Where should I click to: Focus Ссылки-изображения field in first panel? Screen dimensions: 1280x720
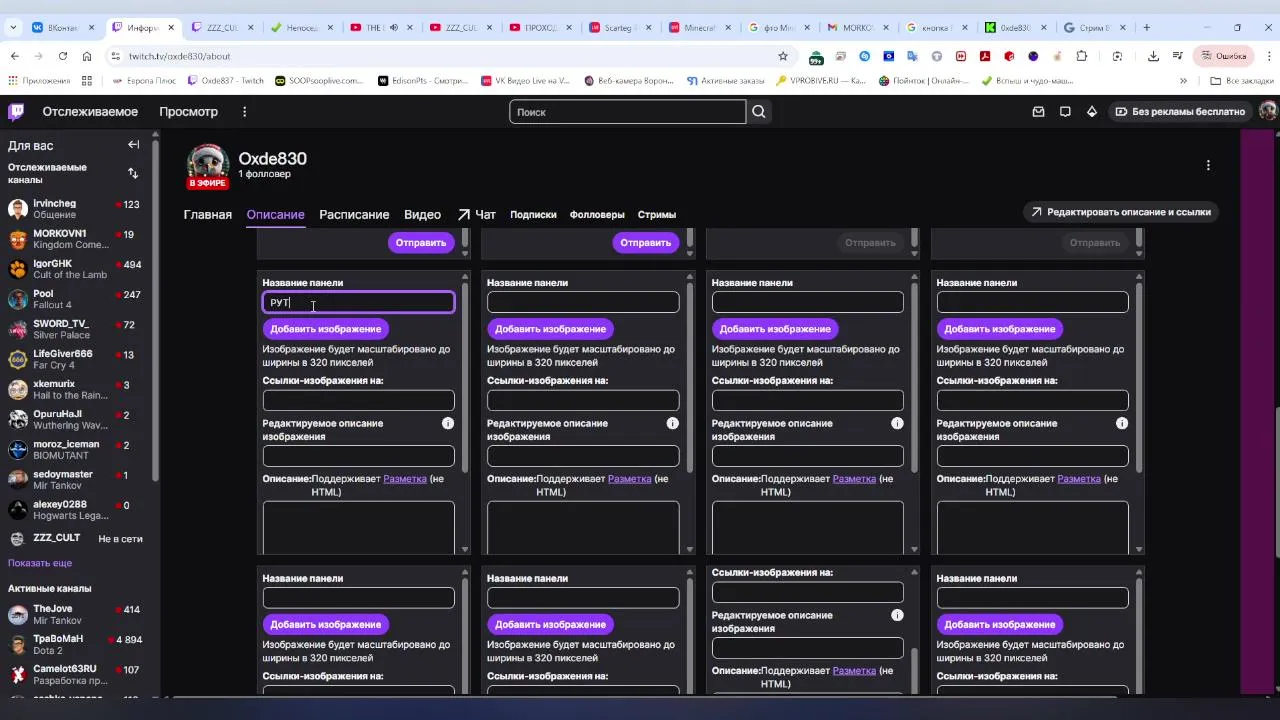pyautogui.click(x=358, y=400)
